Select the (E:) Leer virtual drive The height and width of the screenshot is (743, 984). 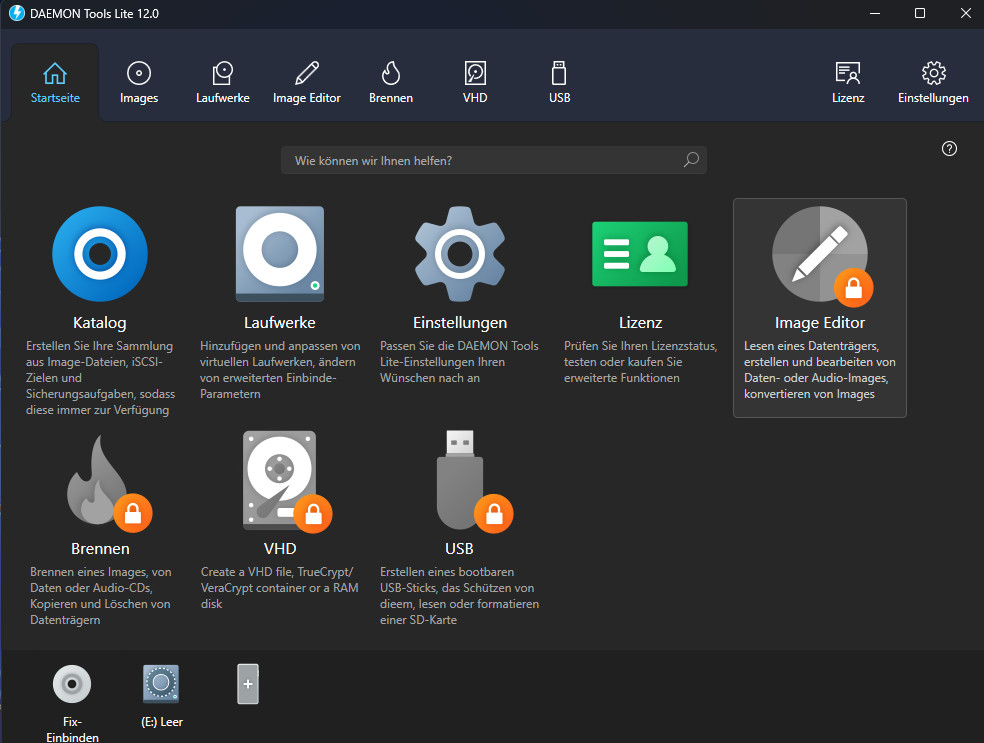click(162, 684)
